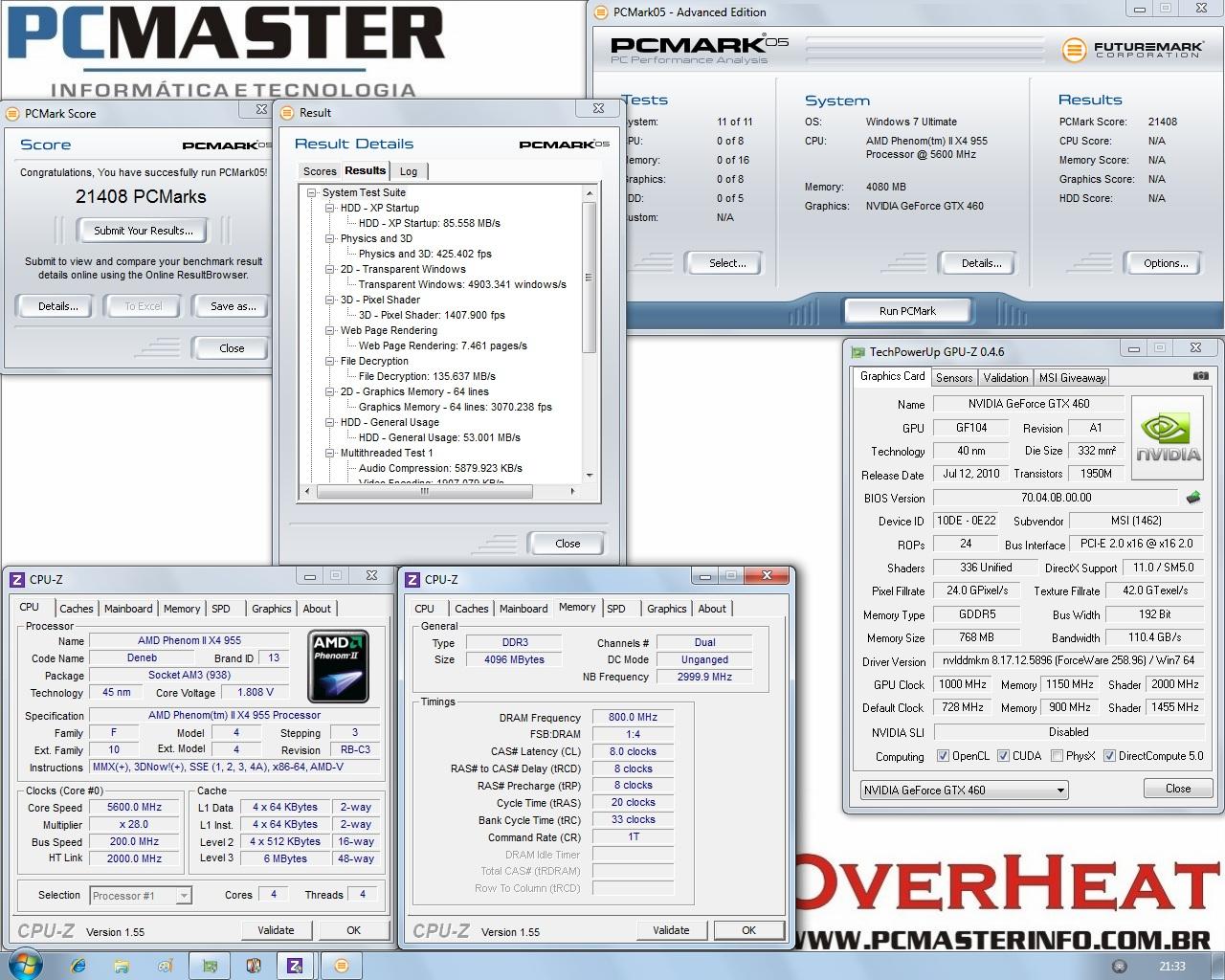Image resolution: width=1225 pixels, height=980 pixels.
Task: Open the Processor #1 selection dropdown
Action: 141,896
